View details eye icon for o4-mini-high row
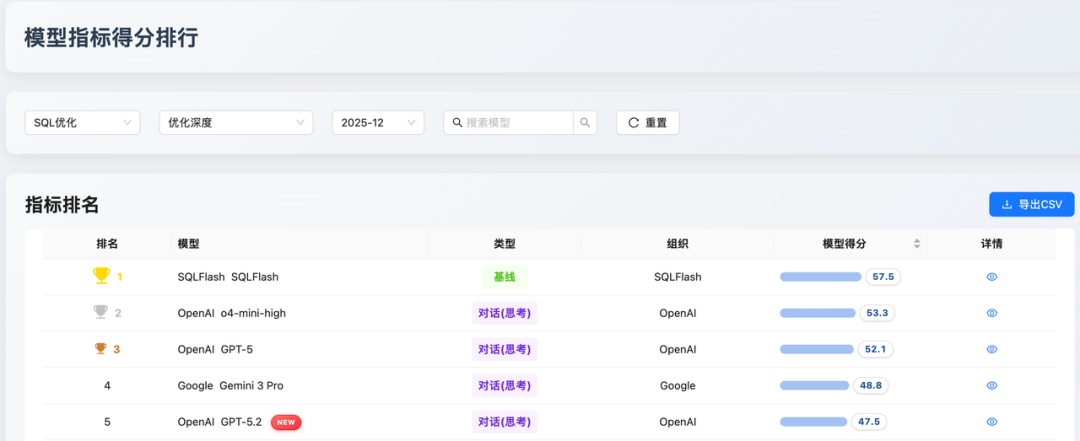The image size is (1080, 441). pyautogui.click(x=992, y=313)
